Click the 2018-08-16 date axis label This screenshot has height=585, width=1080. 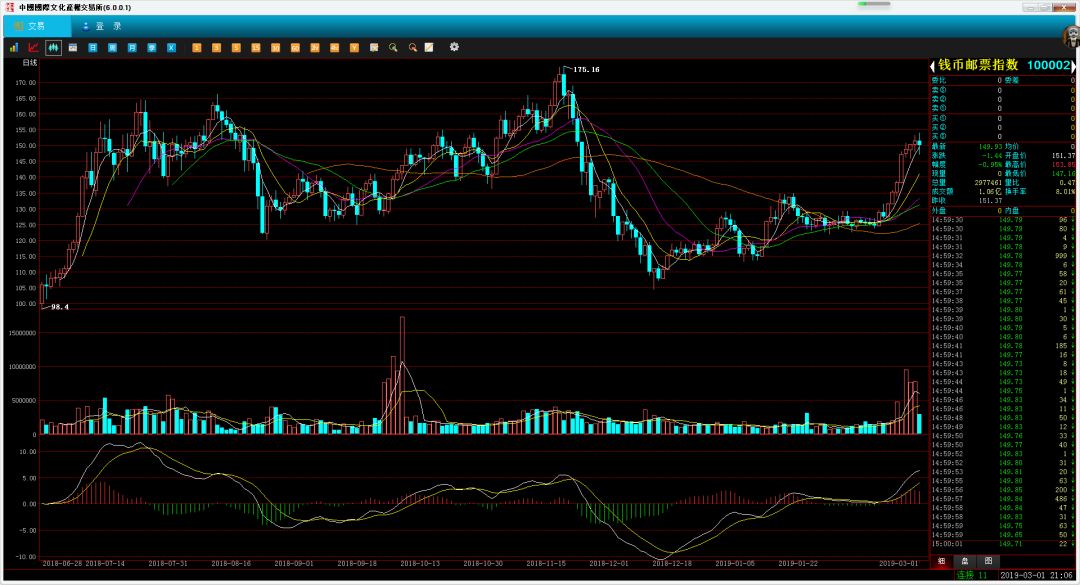(x=231, y=564)
